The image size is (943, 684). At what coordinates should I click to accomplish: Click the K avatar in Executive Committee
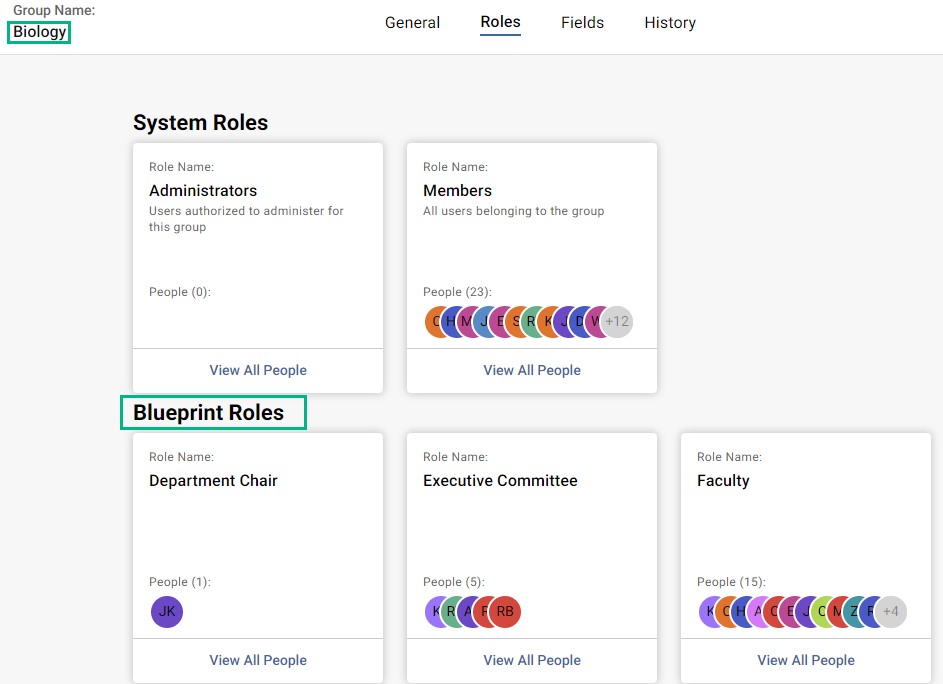(x=437, y=611)
